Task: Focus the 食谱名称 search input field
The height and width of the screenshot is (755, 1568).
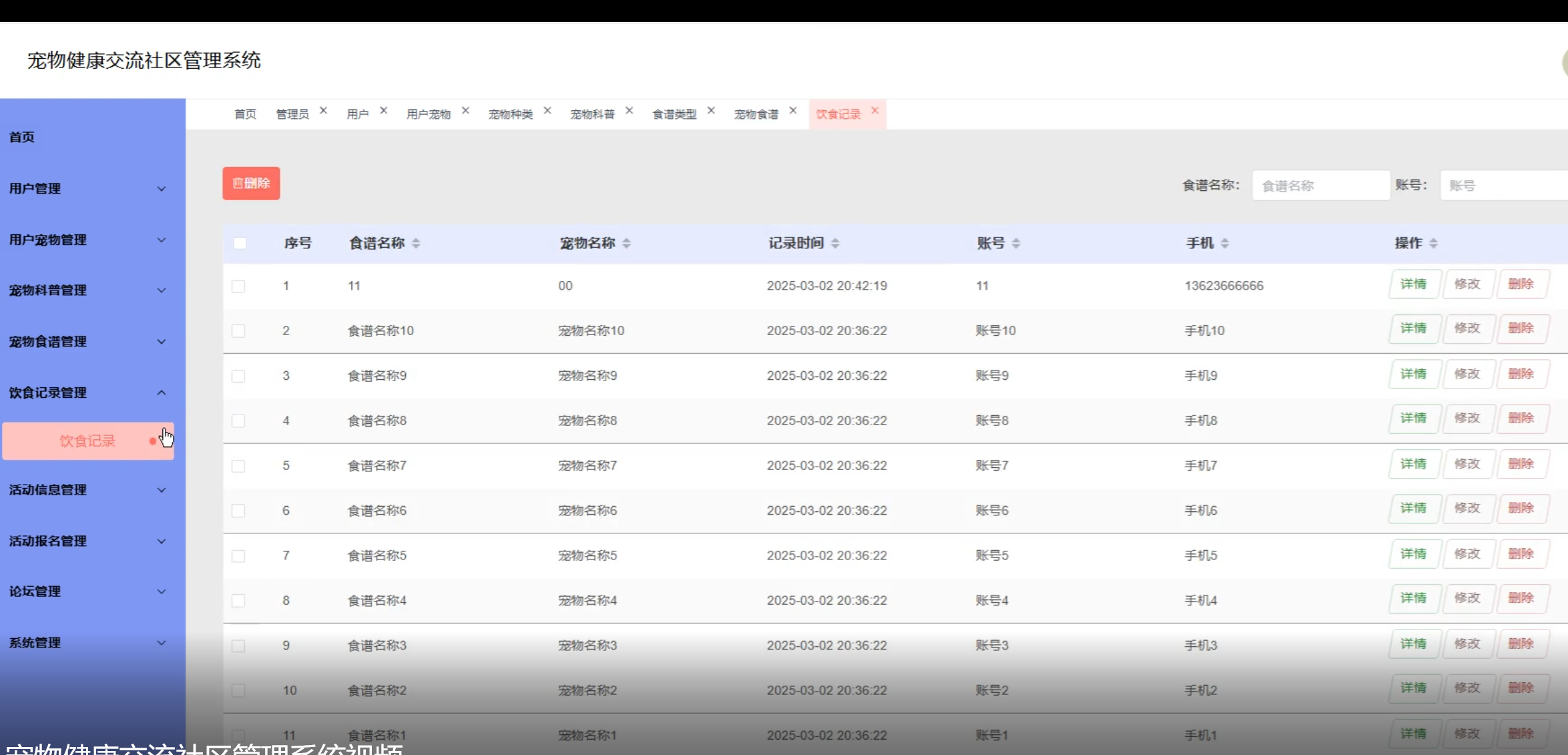Action: pos(1320,186)
